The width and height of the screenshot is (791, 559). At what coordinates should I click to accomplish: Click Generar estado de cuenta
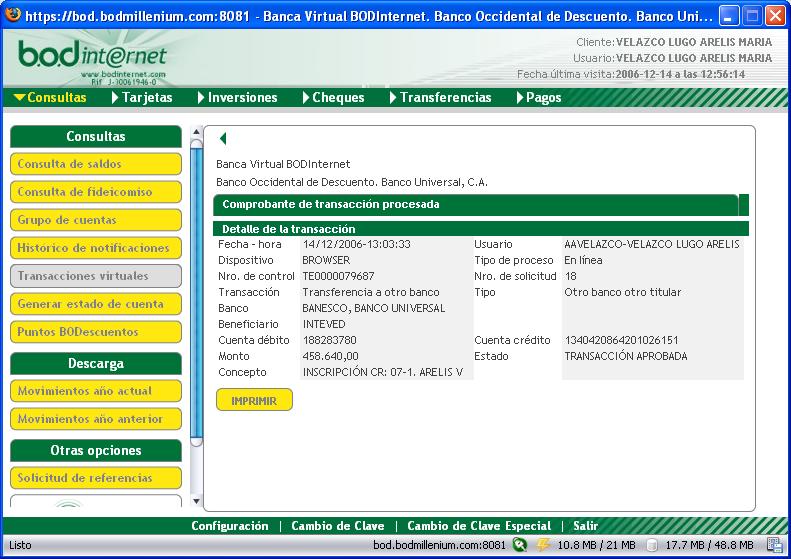click(x=96, y=304)
